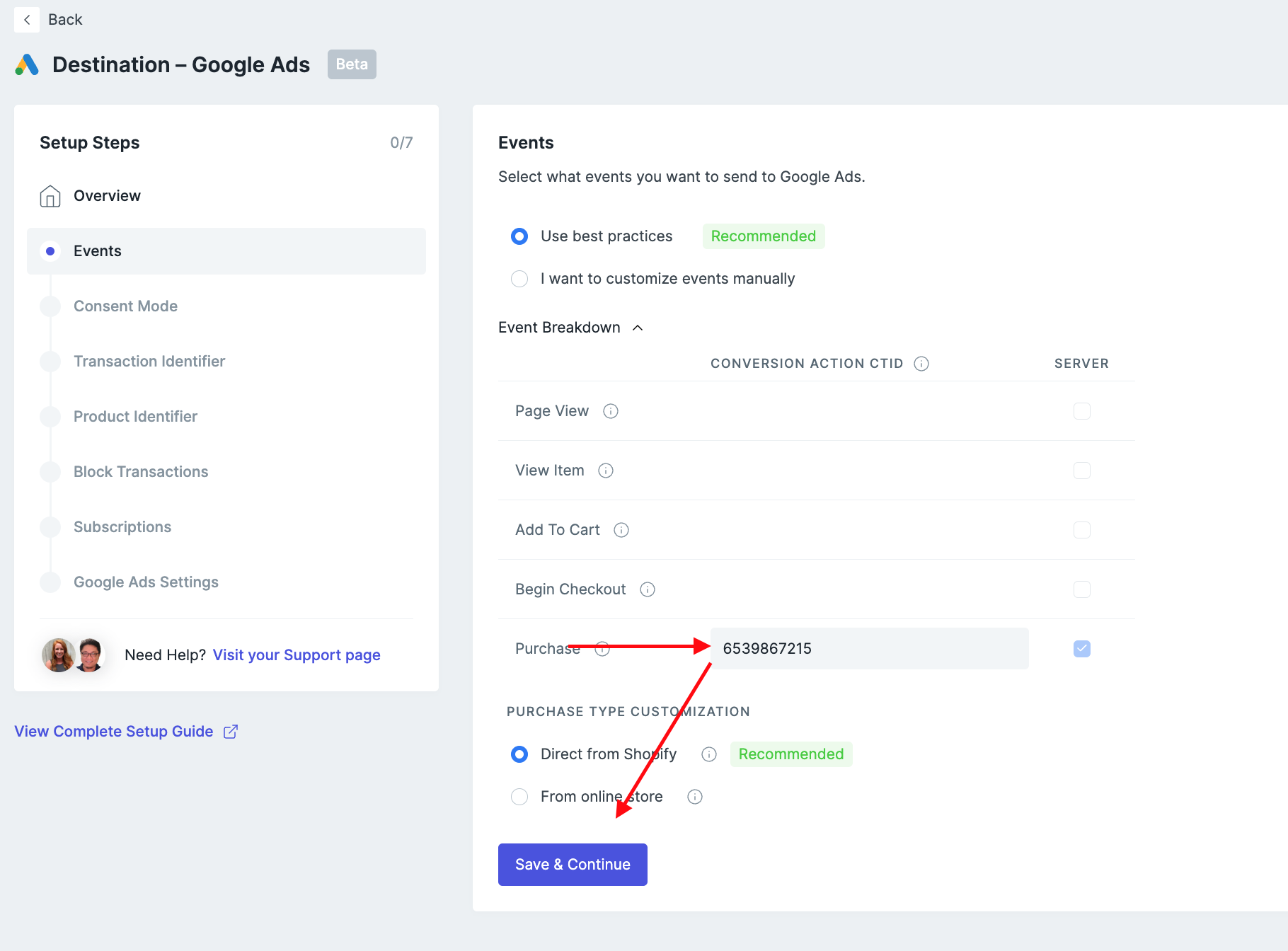Go to the Block Transactions step

[x=141, y=472]
